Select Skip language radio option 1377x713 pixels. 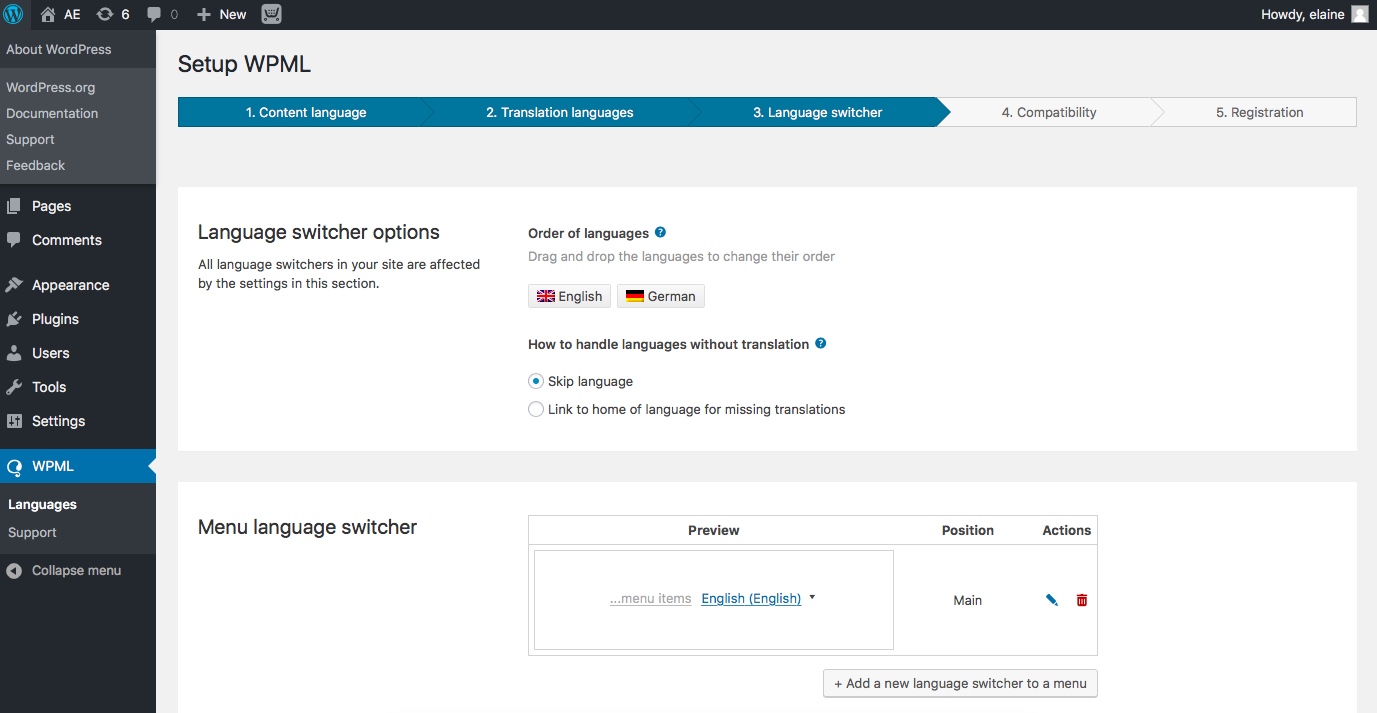click(536, 381)
